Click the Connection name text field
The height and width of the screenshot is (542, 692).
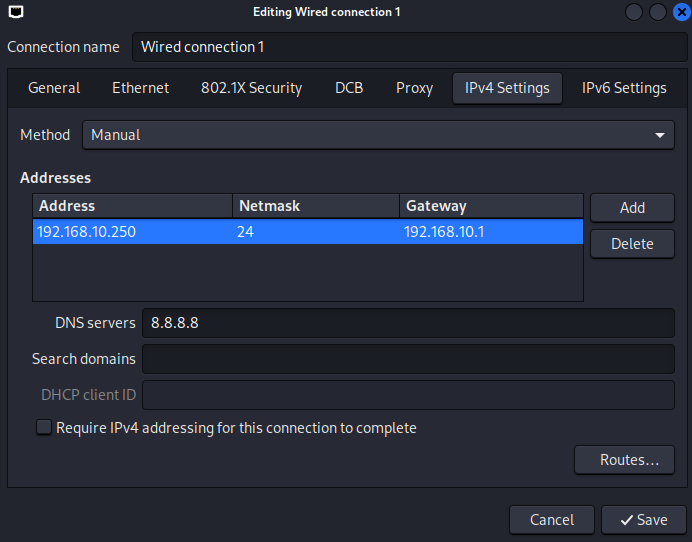click(x=408, y=47)
